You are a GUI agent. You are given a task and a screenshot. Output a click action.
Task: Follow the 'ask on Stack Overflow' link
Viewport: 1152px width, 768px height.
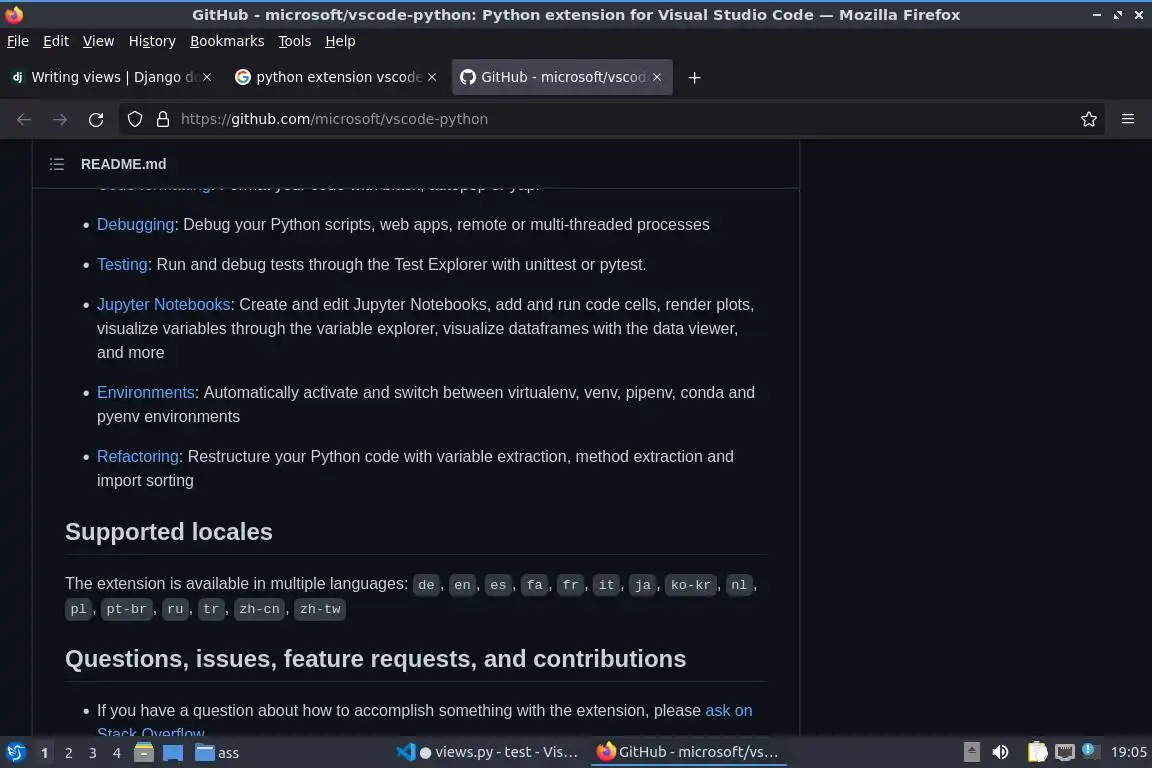(x=728, y=711)
